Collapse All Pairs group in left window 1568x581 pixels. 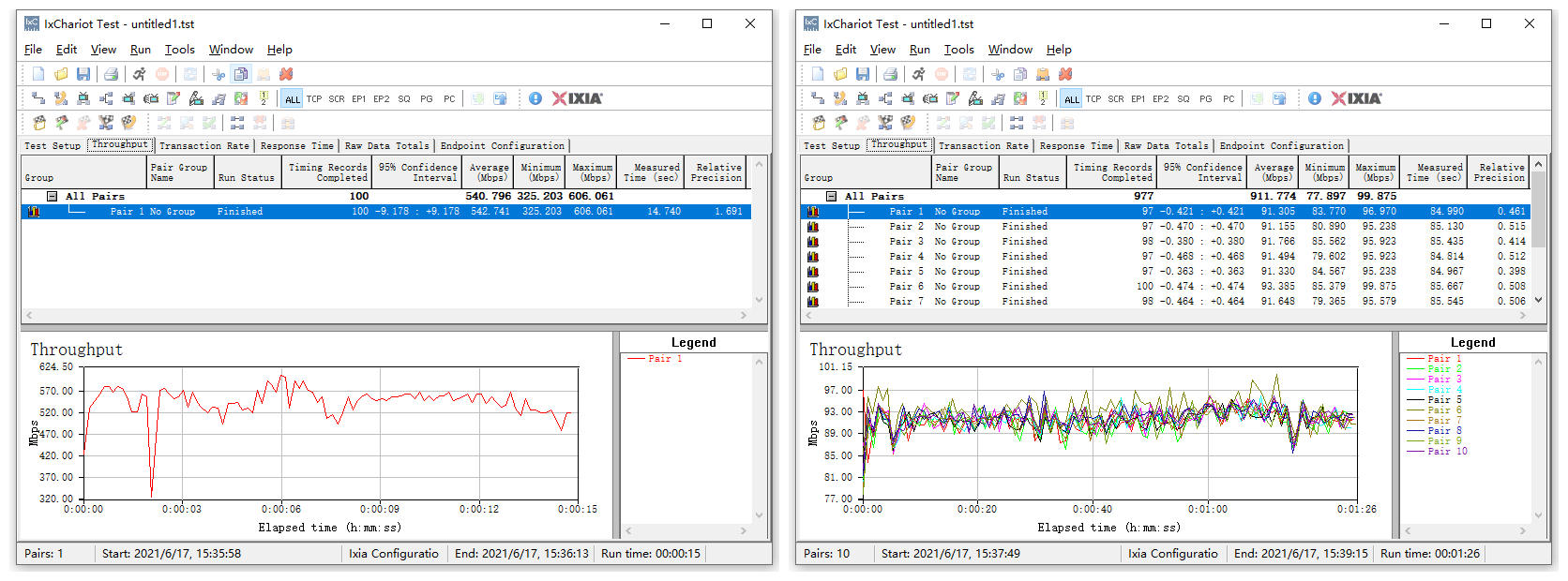tap(53, 196)
